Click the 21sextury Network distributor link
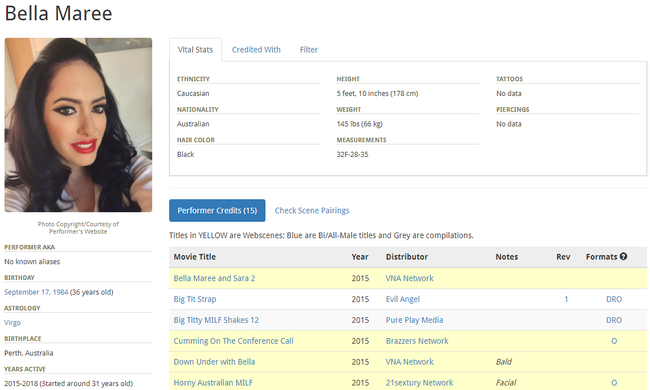This screenshot has width=650, height=390. click(x=420, y=383)
